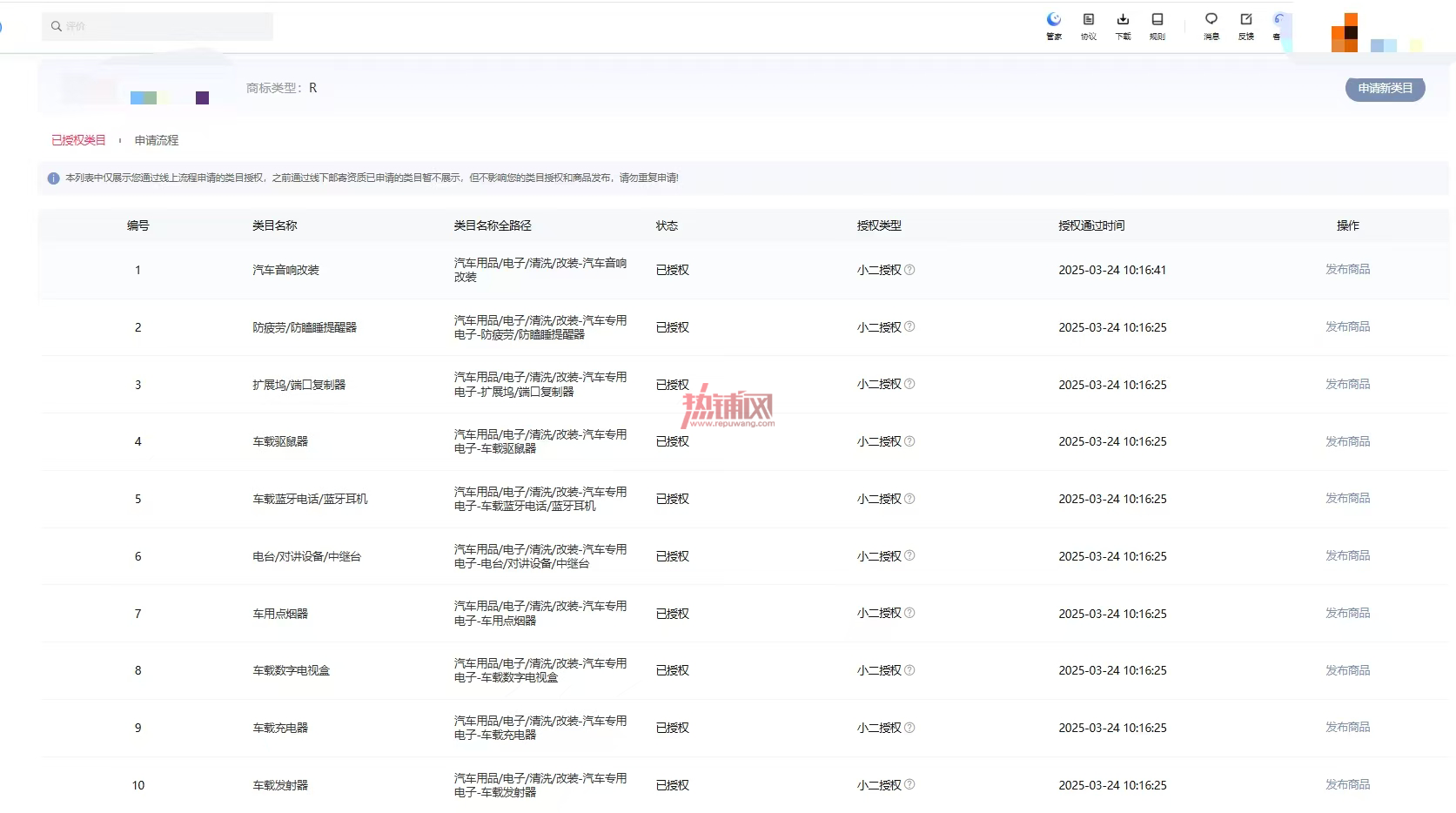Click 发布商品 for 汽车音响改装

coord(1347,270)
